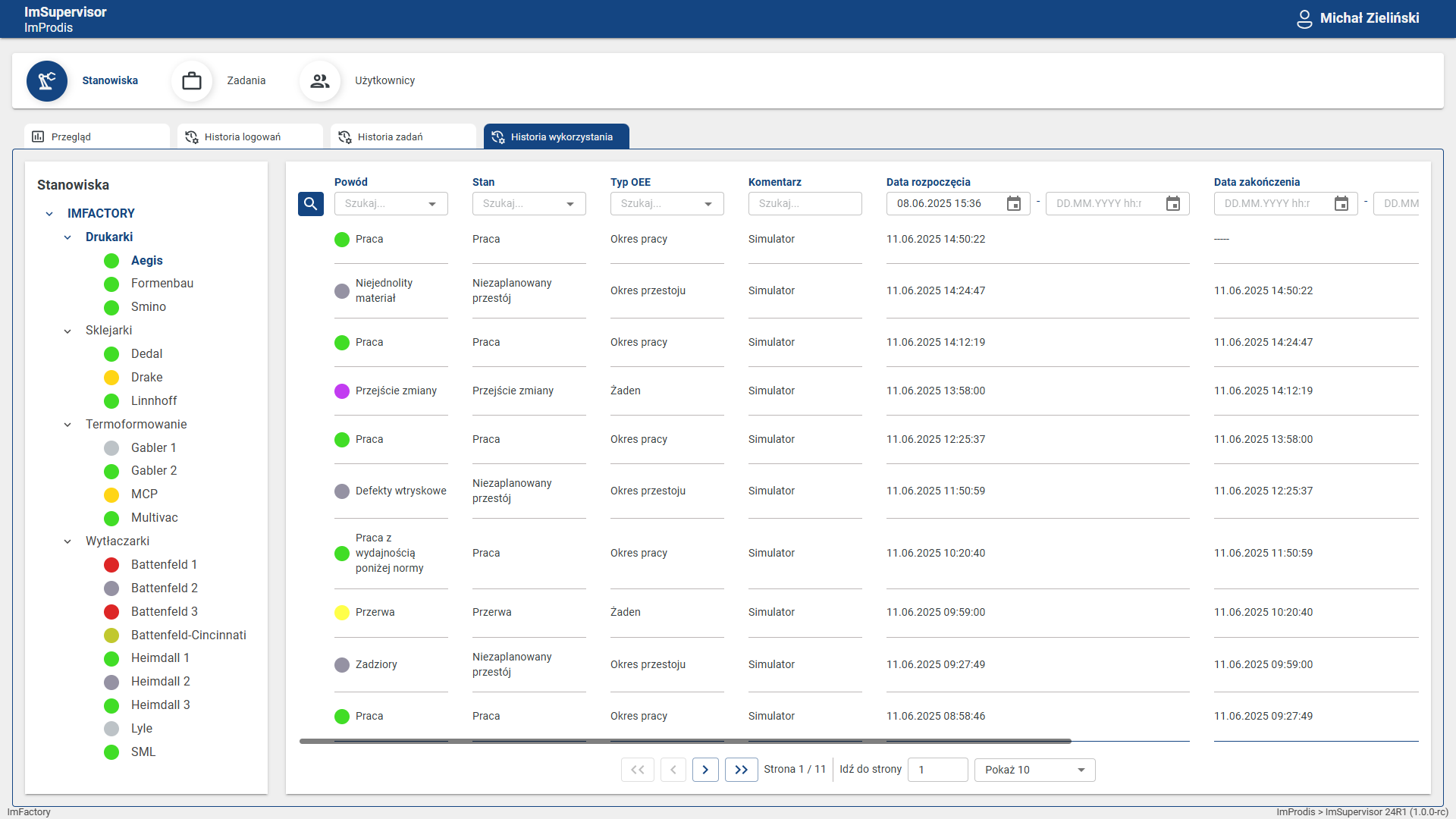The width and height of the screenshot is (1456, 819).
Task: Jump to last page double arrow
Action: point(741,770)
